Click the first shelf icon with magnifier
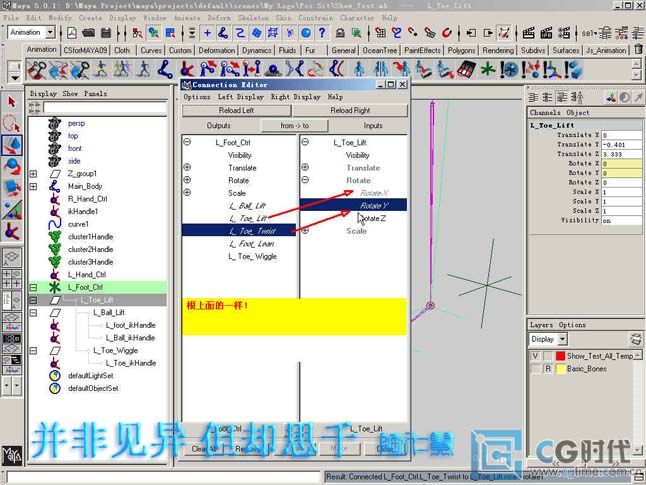 tap(37, 69)
